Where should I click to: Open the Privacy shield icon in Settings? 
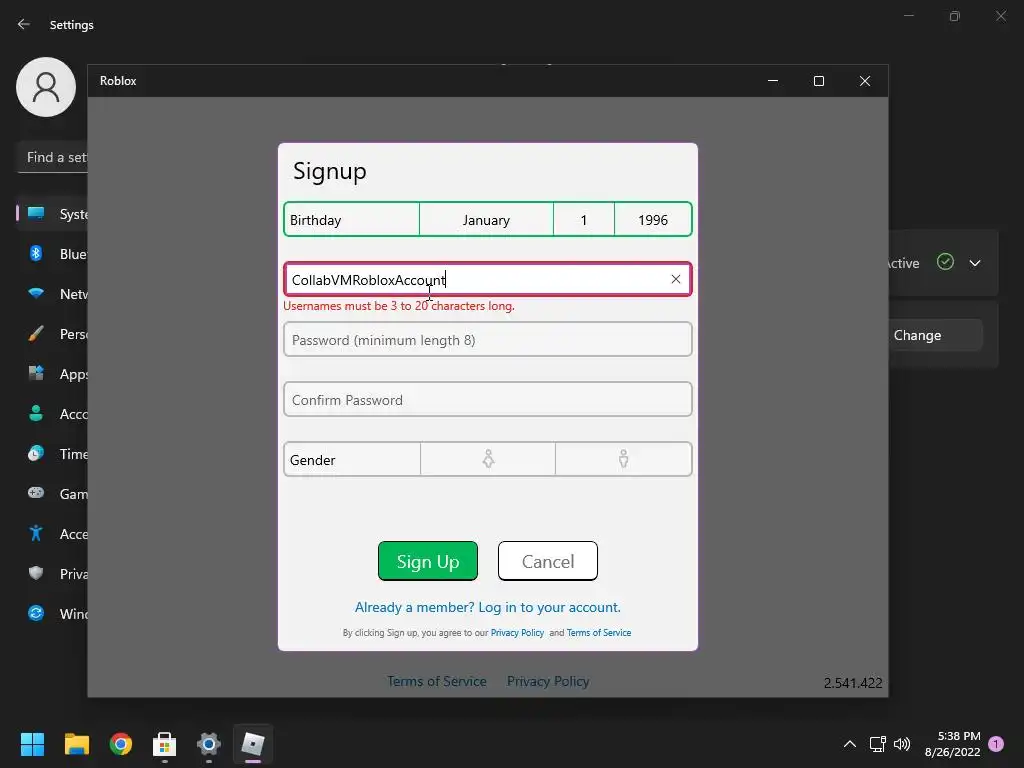pos(36,573)
